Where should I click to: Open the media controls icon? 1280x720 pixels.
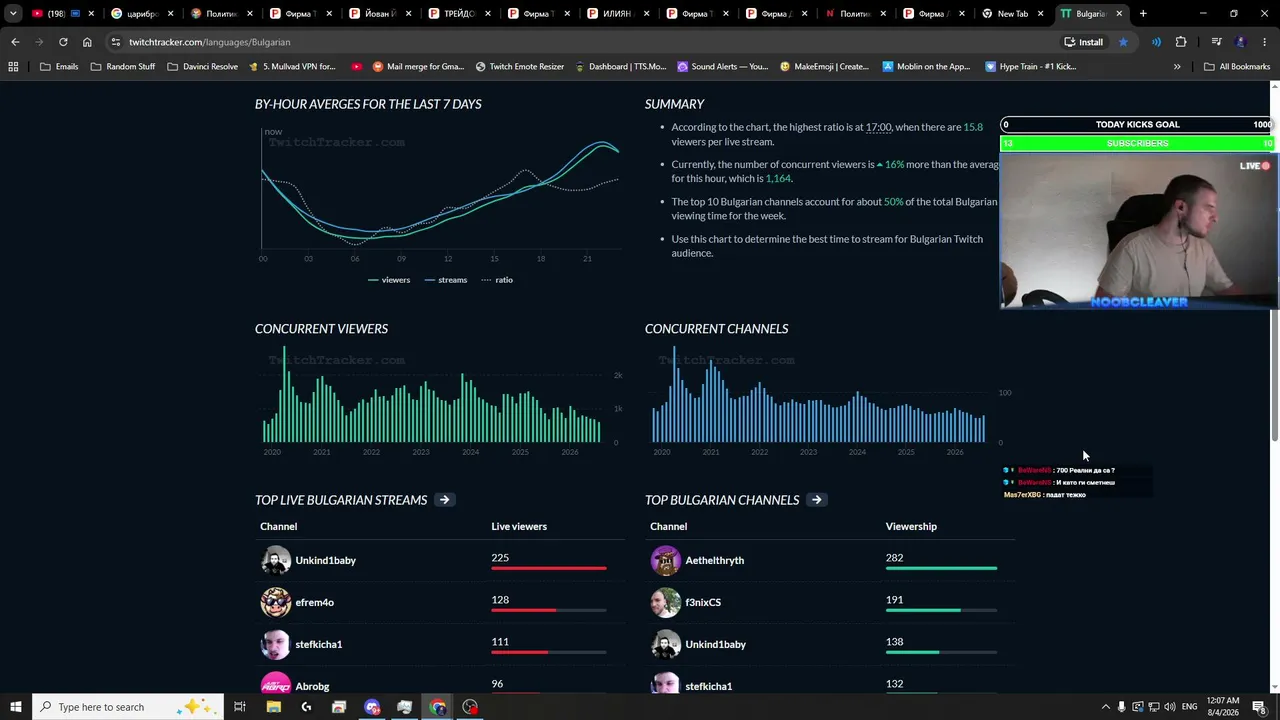(x=1216, y=42)
